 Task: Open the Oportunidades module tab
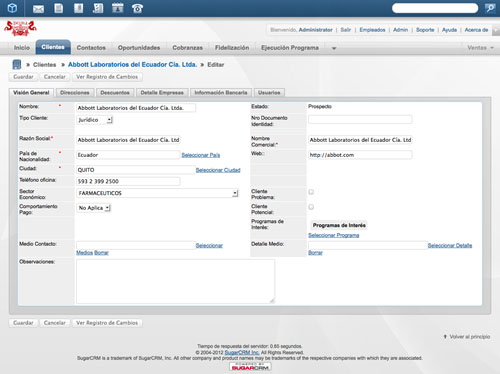[x=139, y=48]
